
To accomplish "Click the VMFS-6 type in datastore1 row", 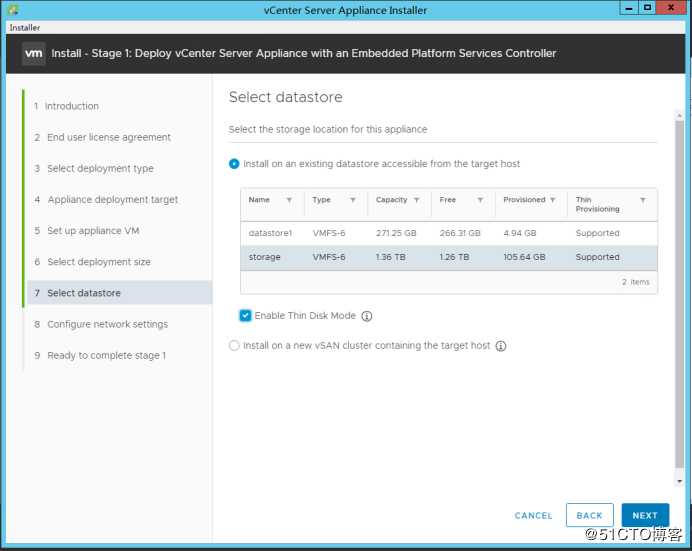I will 329,233.
